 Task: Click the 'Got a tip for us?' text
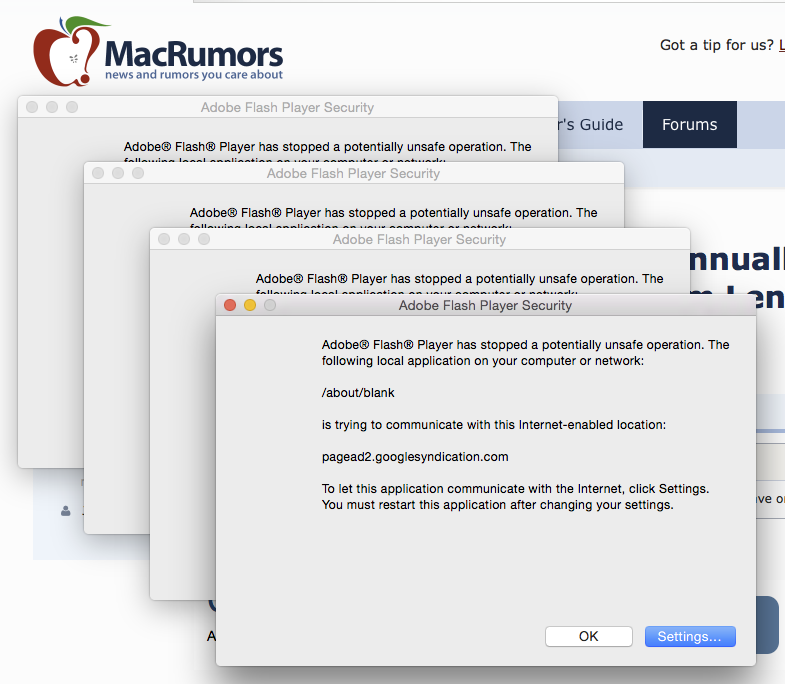click(717, 45)
